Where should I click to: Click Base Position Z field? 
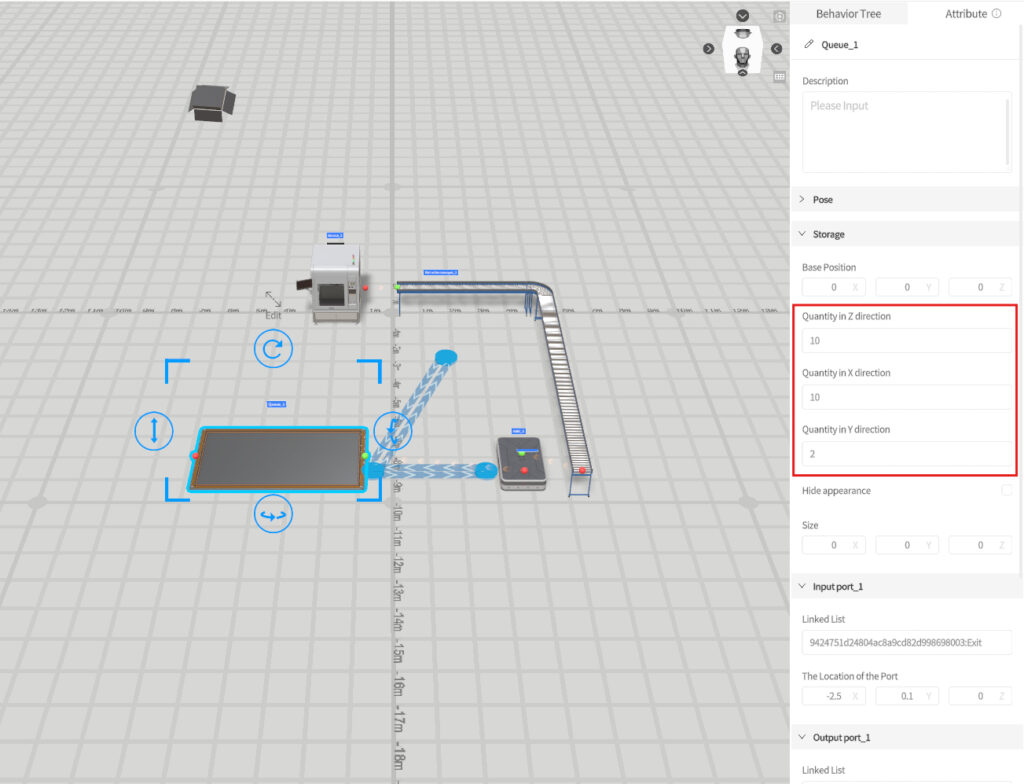point(980,287)
